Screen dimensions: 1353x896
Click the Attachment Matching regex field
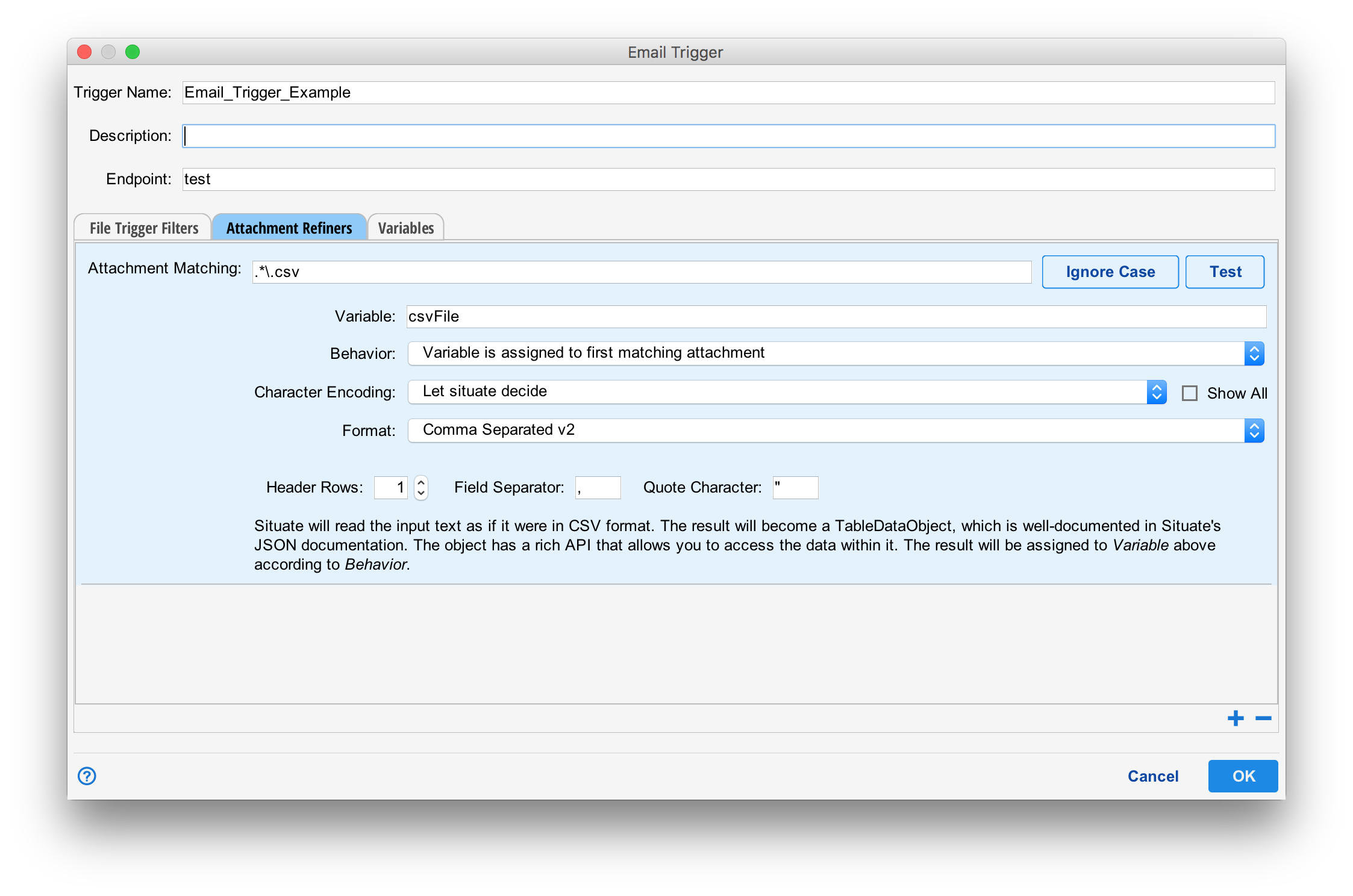641,272
